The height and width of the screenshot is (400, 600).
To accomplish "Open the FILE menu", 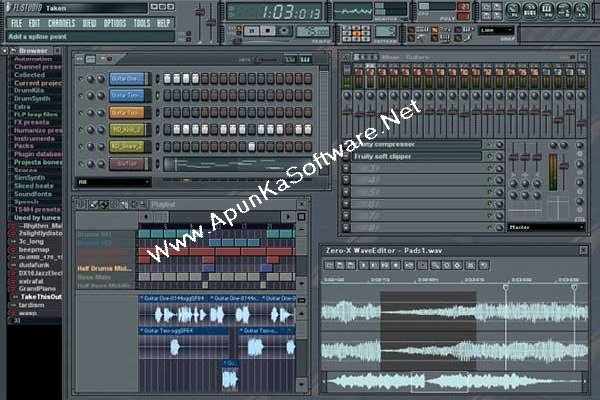I will tap(16, 23).
